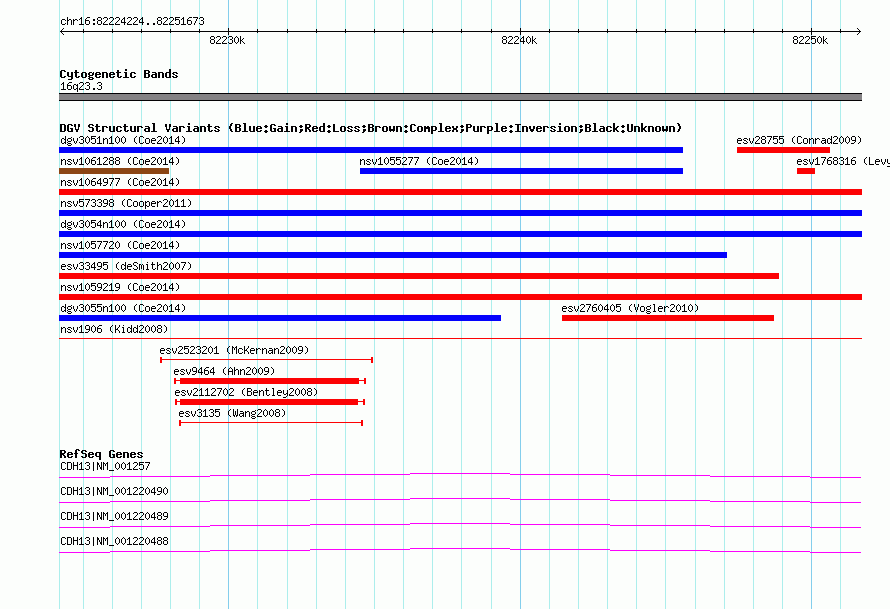Click the nsv1057720 (Coe2014) label

120,245
